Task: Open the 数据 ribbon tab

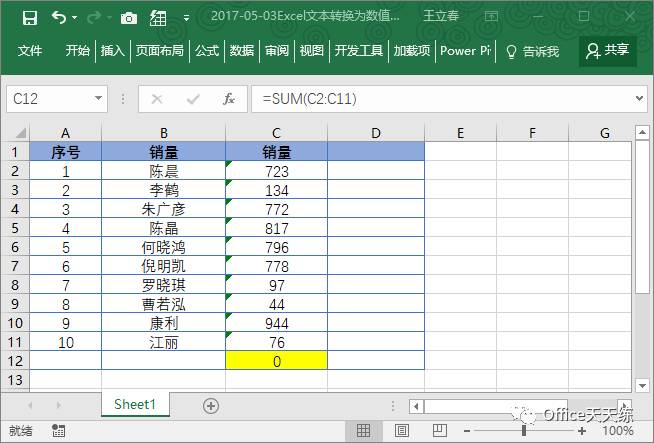Action: (x=242, y=51)
